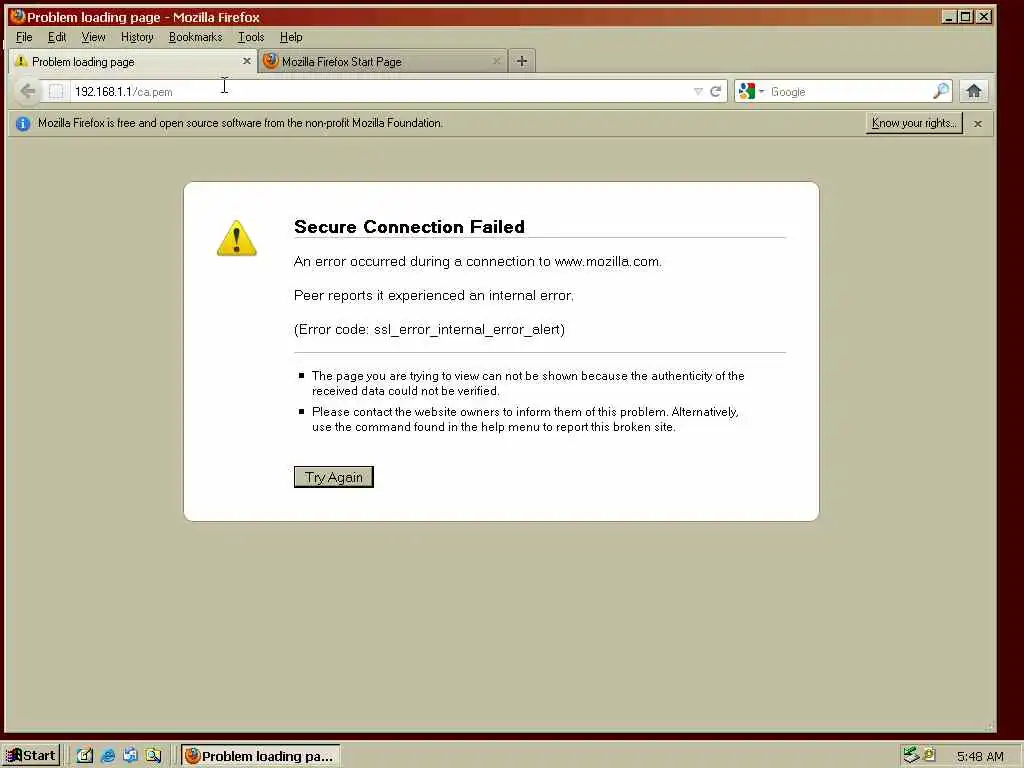Click the magnifying glass search icon
Image resolution: width=1024 pixels, height=768 pixels.
click(941, 91)
